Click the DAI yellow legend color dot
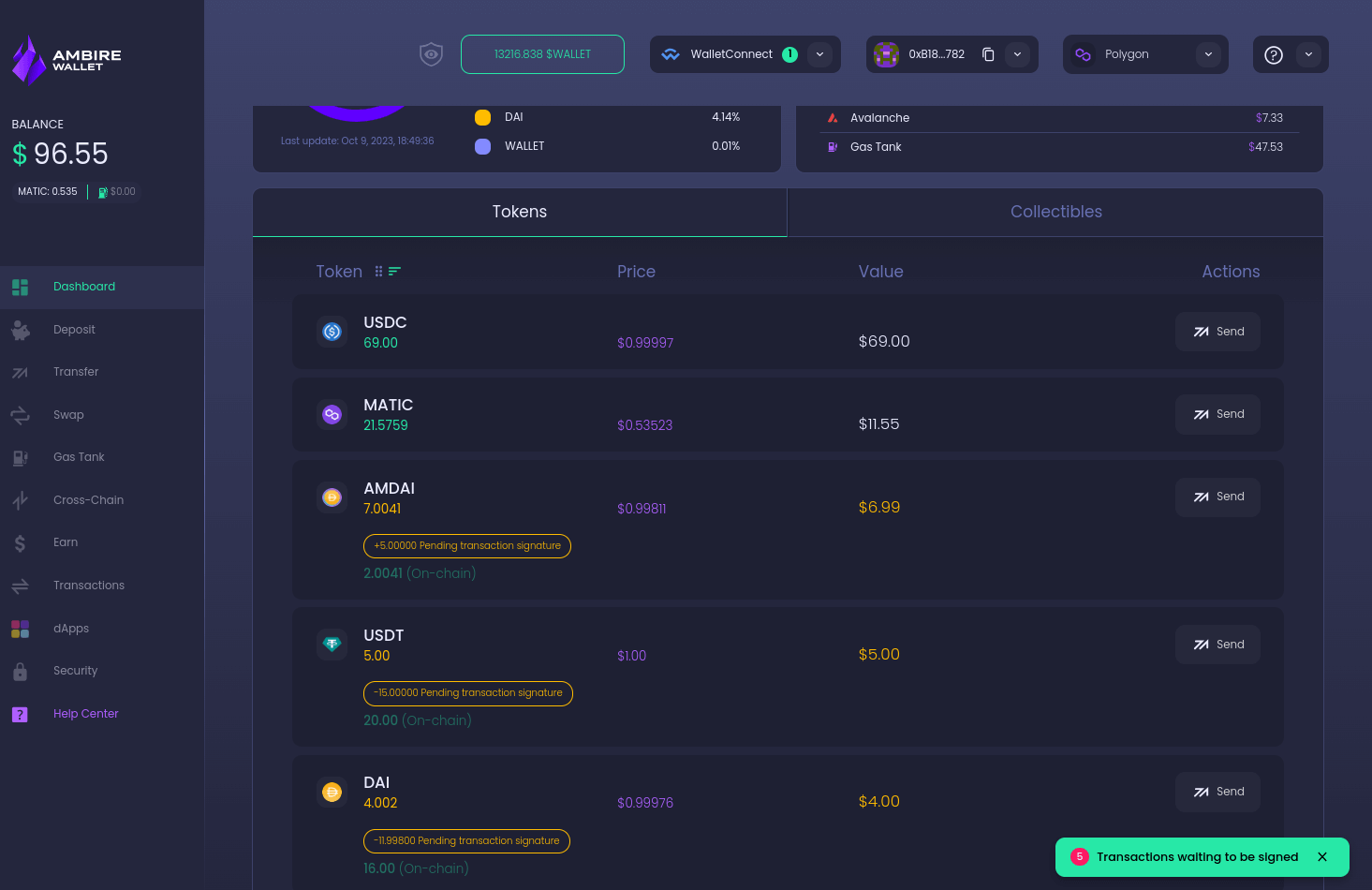Image resolution: width=1372 pixels, height=890 pixels. (x=483, y=118)
